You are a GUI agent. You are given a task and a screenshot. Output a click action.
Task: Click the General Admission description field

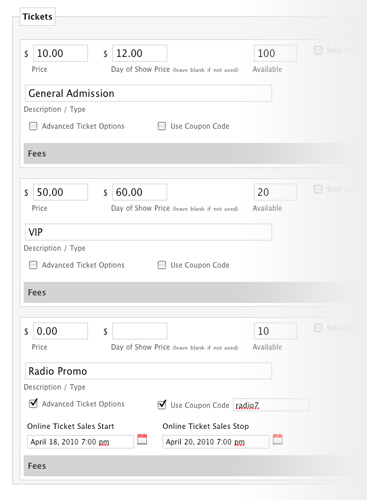(x=148, y=93)
